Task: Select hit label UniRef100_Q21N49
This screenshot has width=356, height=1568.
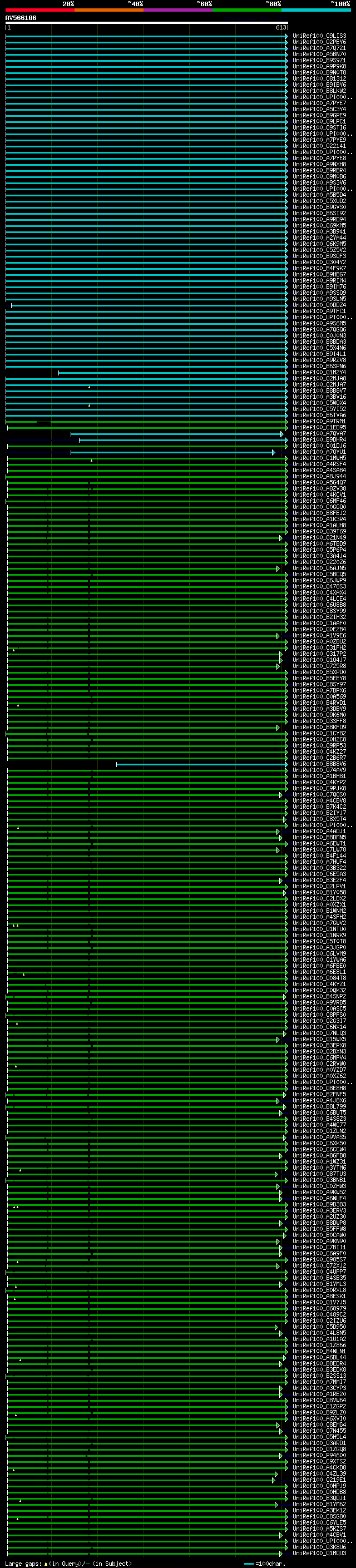Action: (x=319, y=538)
